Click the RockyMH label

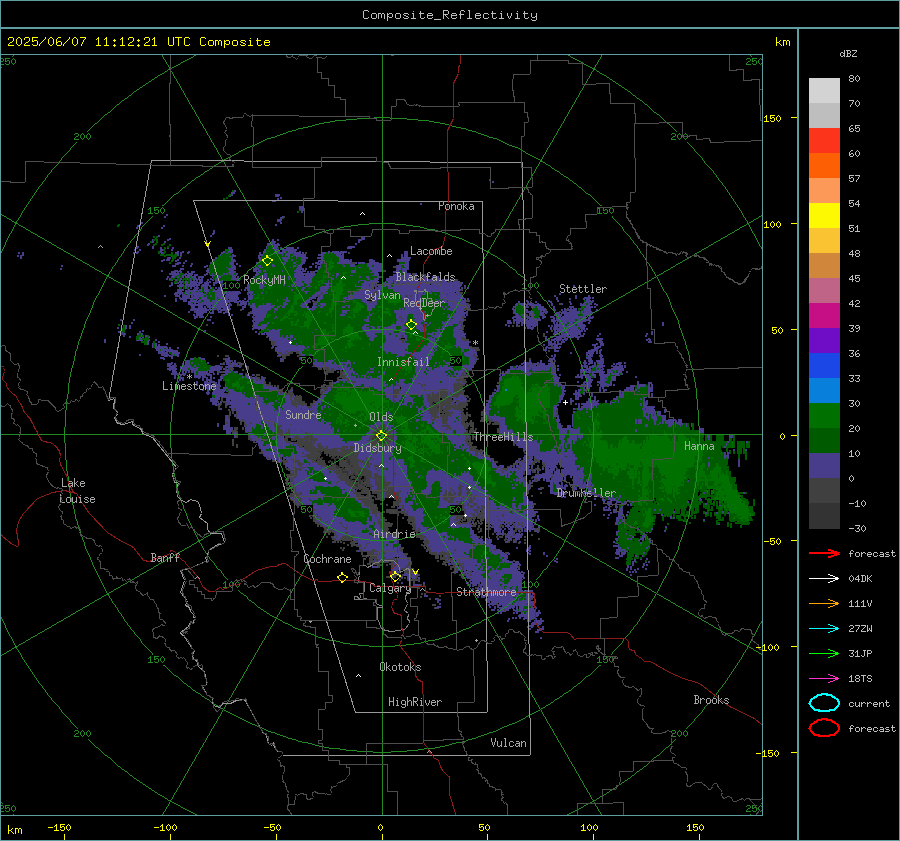(x=264, y=280)
